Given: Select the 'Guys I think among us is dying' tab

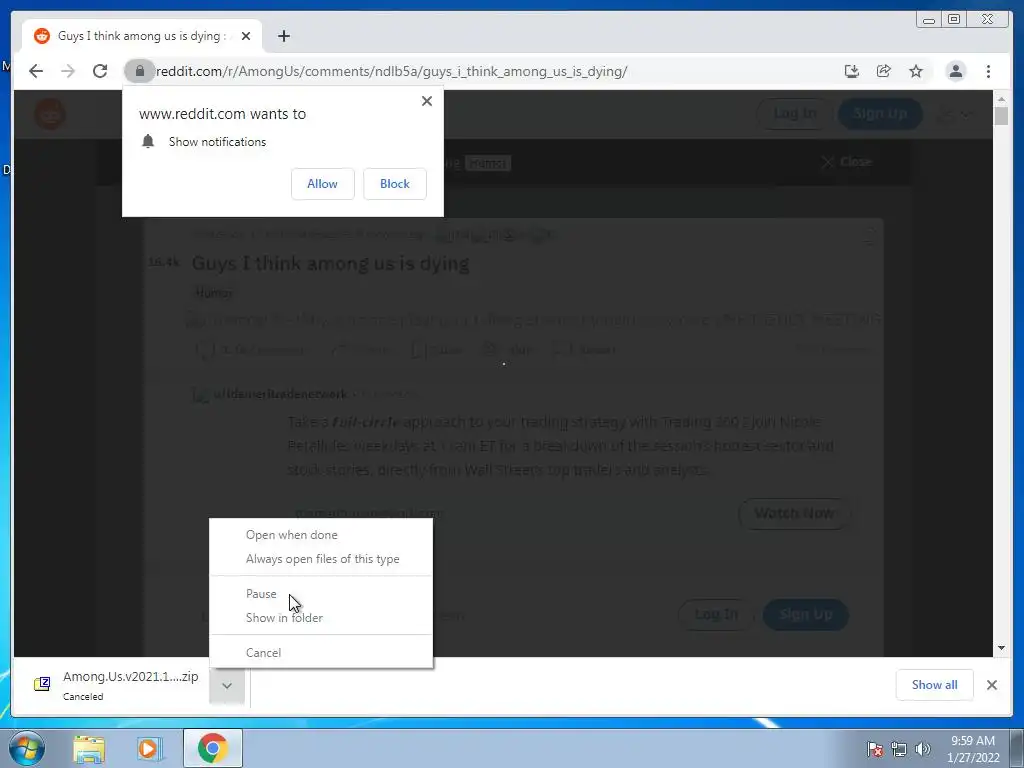Looking at the screenshot, I should coord(142,36).
